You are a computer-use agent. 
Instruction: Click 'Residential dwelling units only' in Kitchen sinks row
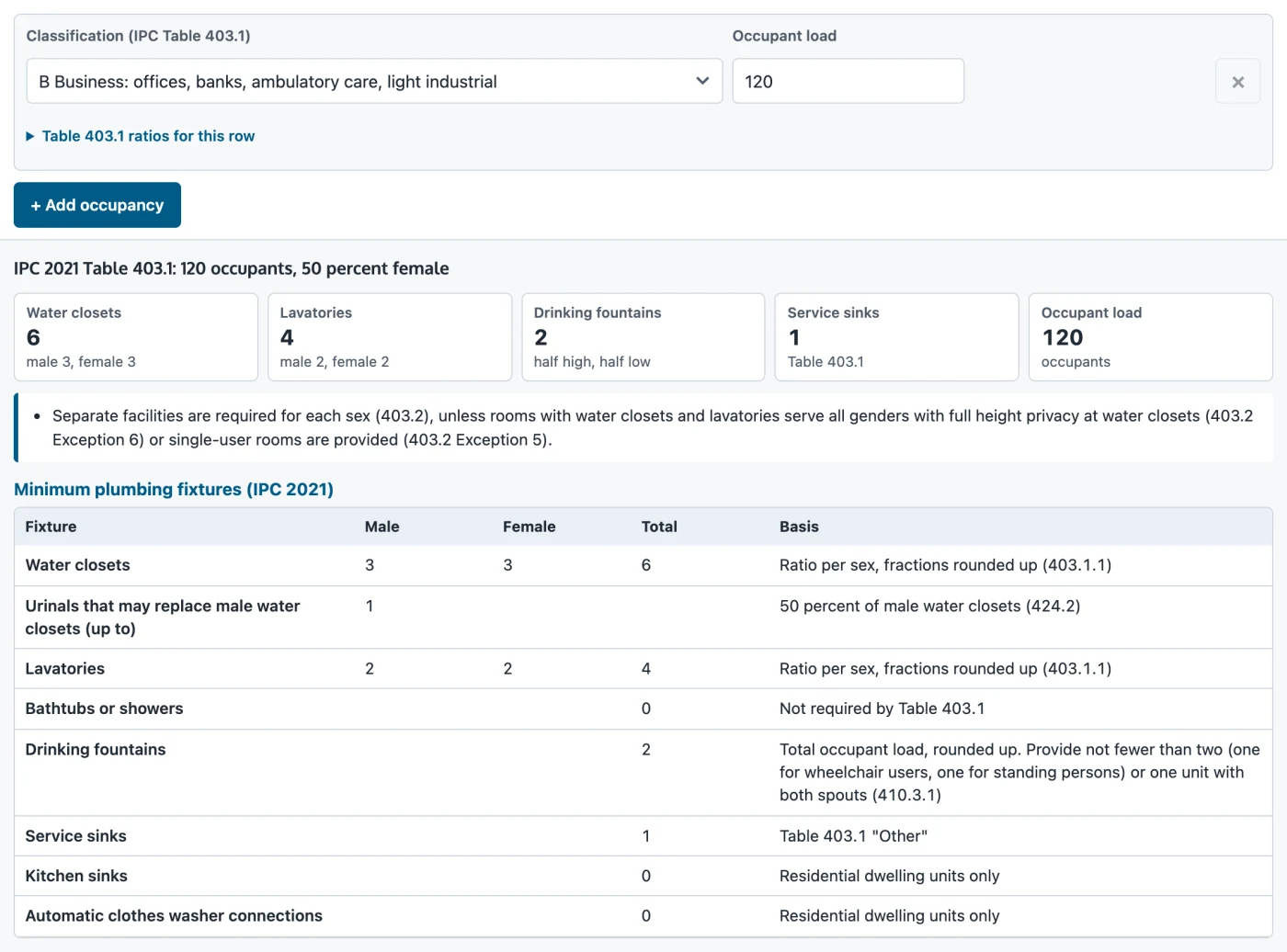pyautogui.click(x=889, y=876)
